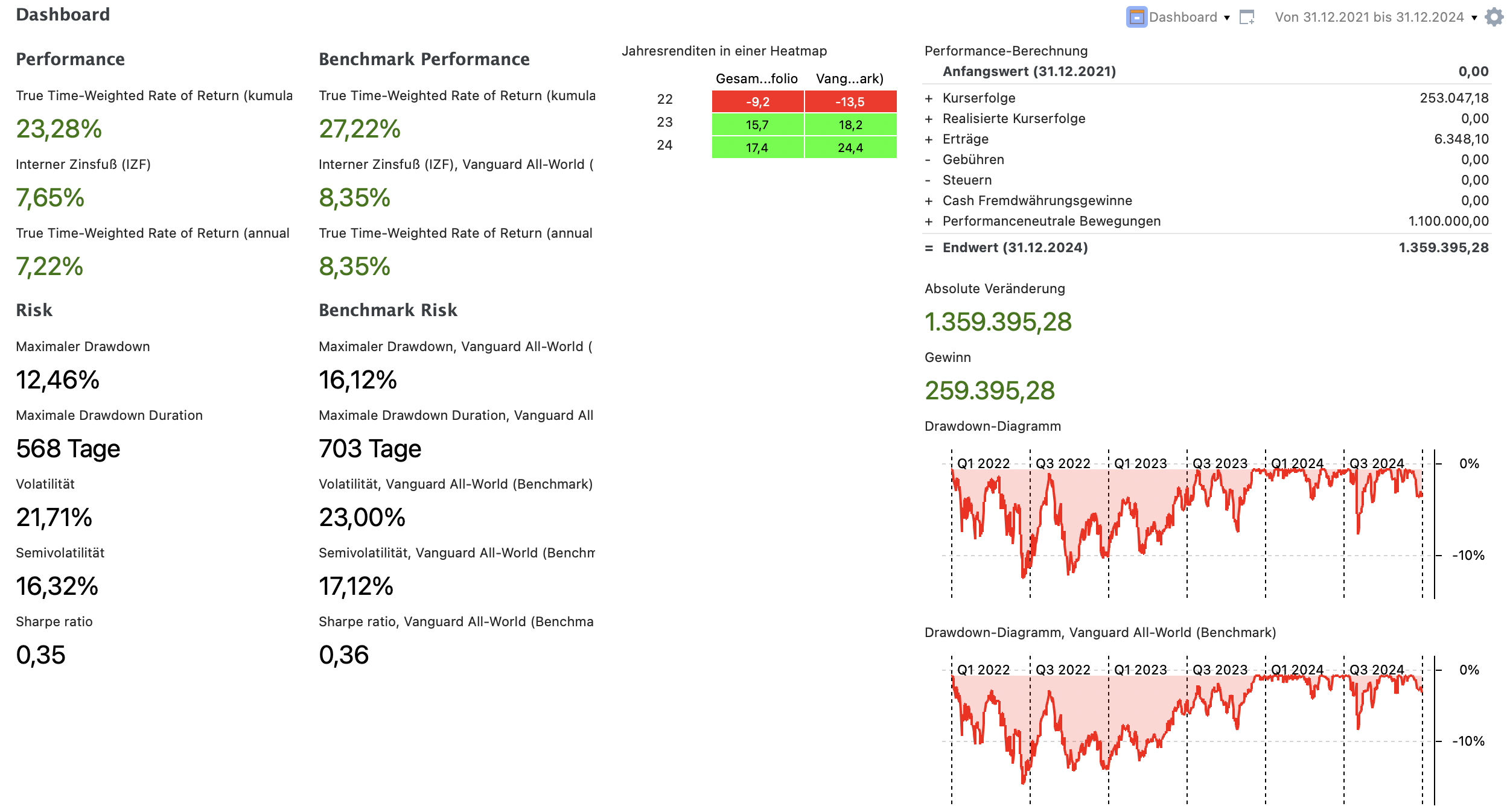The height and width of the screenshot is (812, 1510).
Task: Click the Jahresrenditen in einer Heatmap title
Action: tap(724, 51)
